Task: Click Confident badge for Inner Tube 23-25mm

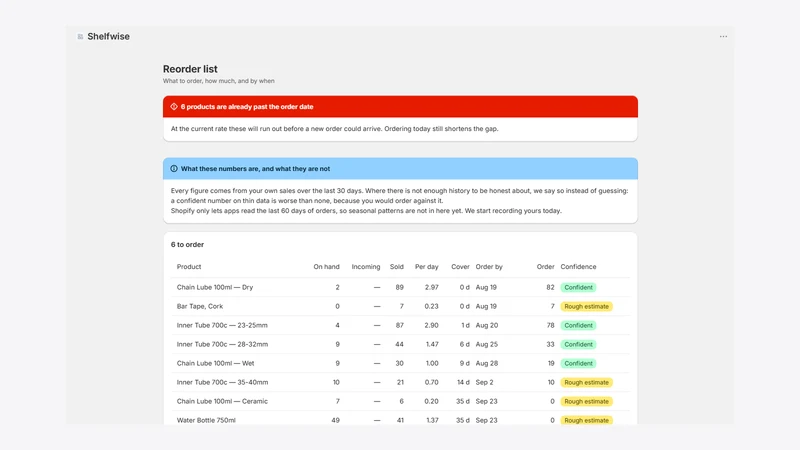Action: point(578,325)
